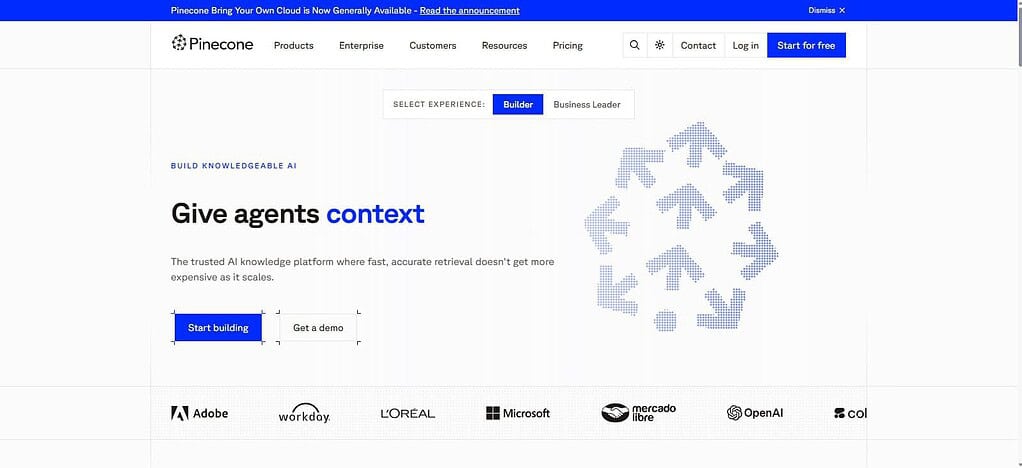Open the Enterprise menu
The width and height of the screenshot is (1022, 468).
361,46
